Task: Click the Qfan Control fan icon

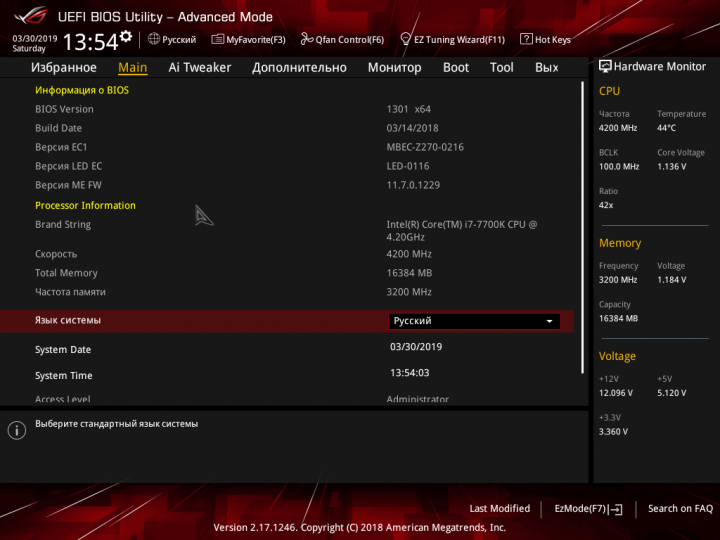Action: [307, 39]
